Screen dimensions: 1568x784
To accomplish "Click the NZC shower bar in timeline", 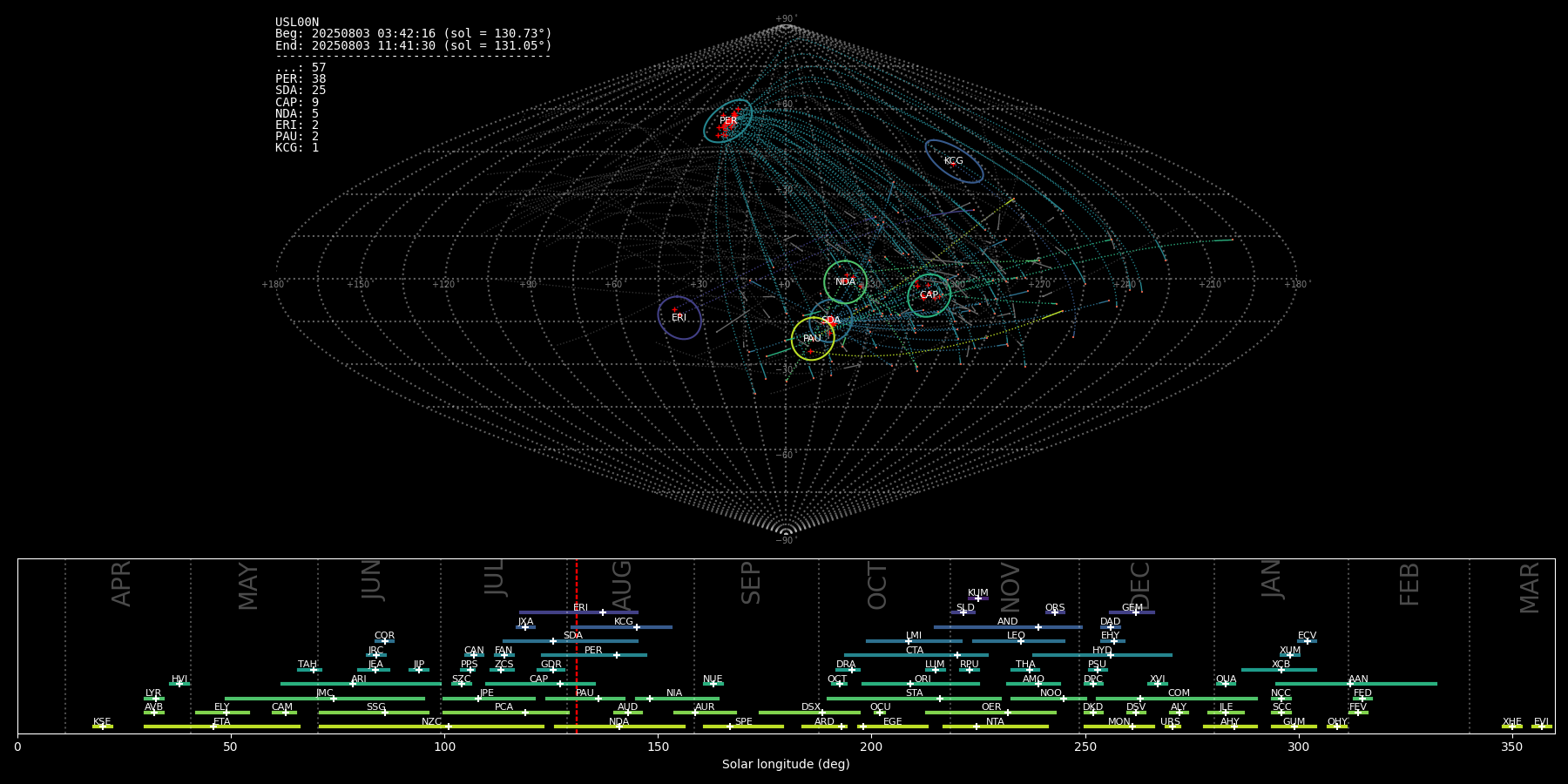I will [x=431, y=727].
